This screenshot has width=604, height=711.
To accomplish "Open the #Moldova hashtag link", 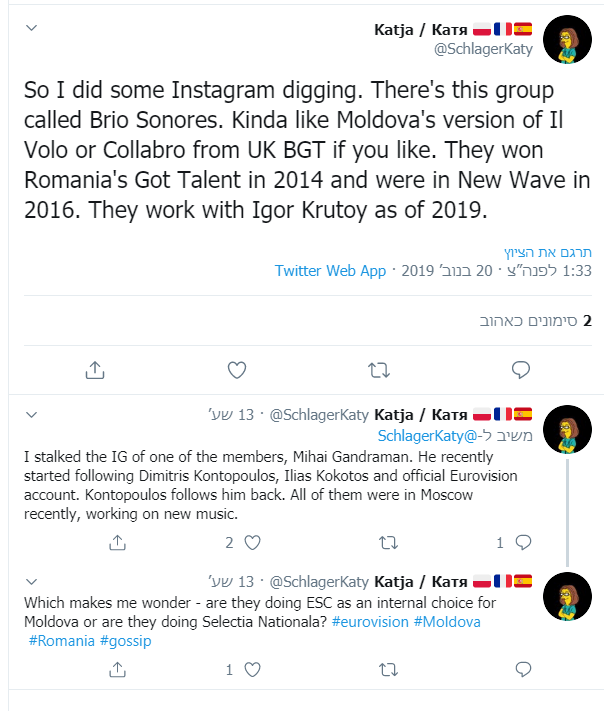I will [446, 622].
